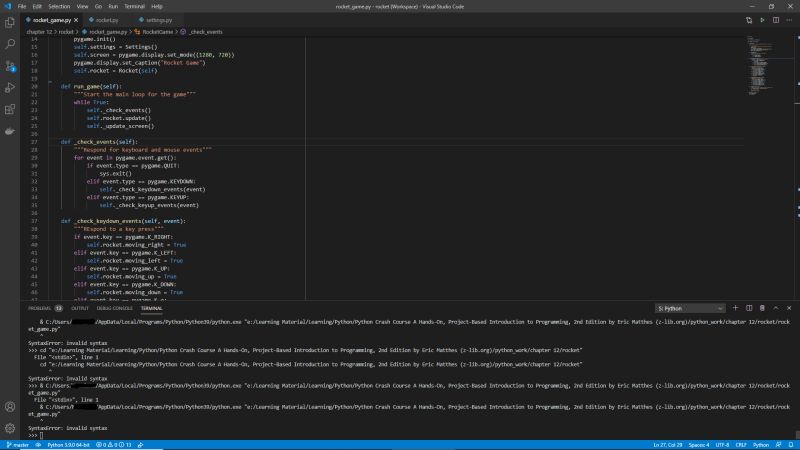Click the master git branch indicator

coord(18,445)
